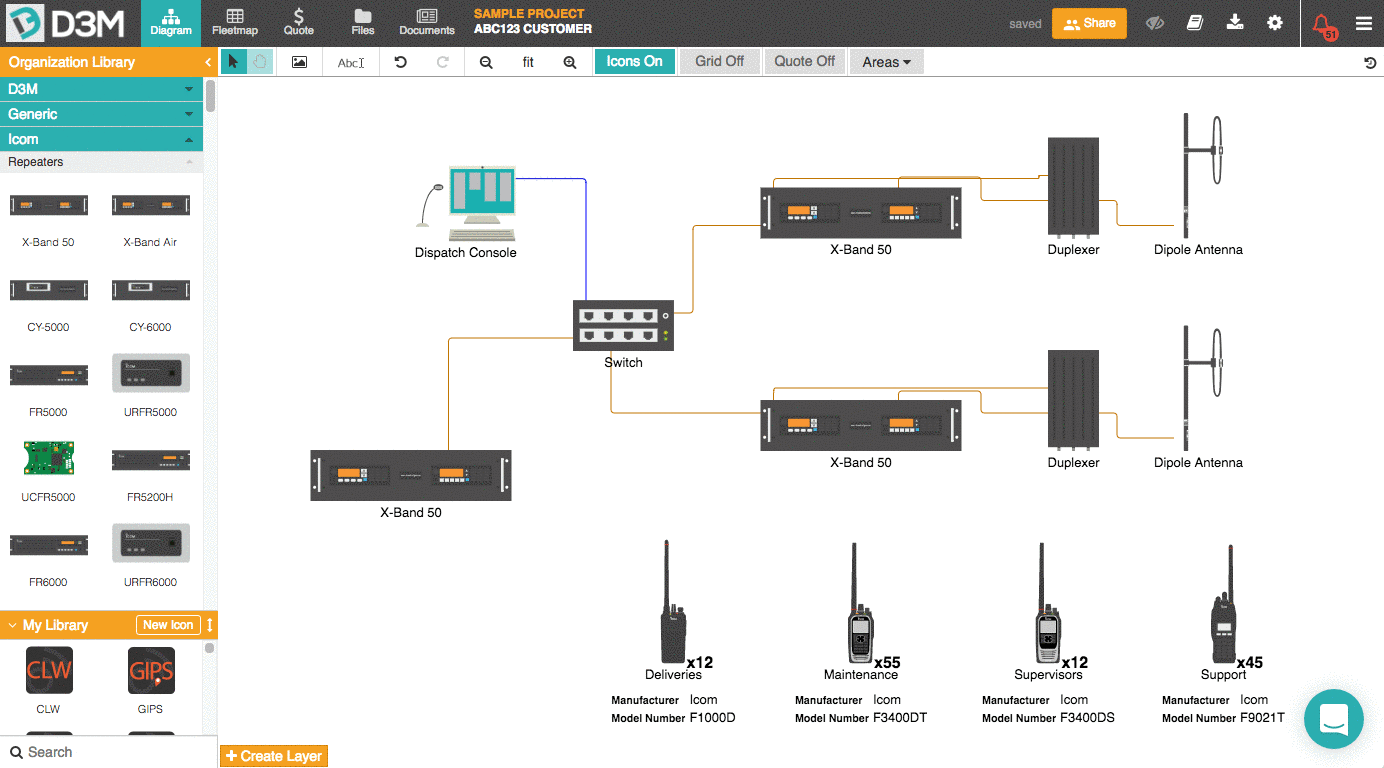Viewport: 1384px width, 768px height.
Task: Click the New Icon button
Action: [x=168, y=625]
